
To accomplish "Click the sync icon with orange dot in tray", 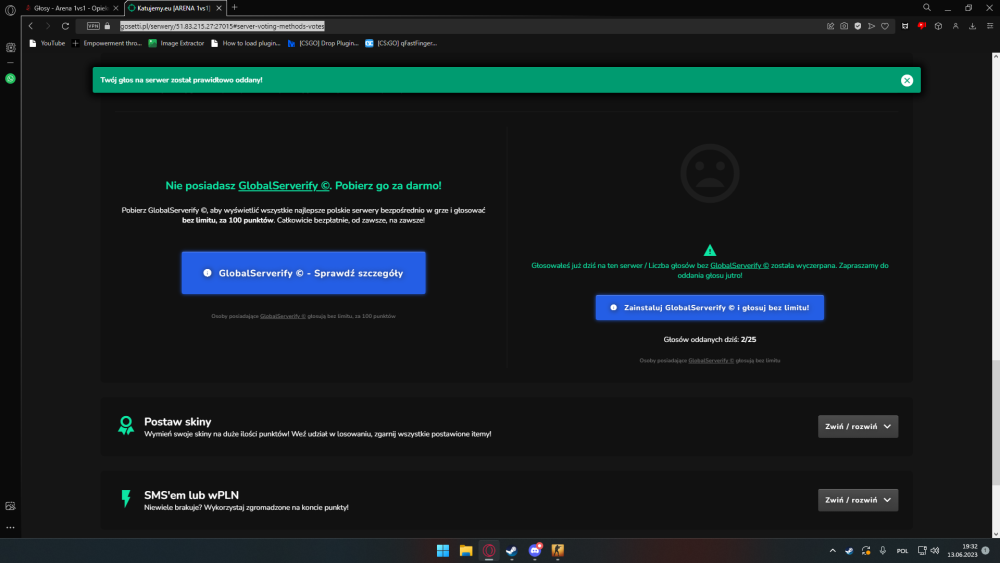I will pyautogui.click(x=866, y=551).
